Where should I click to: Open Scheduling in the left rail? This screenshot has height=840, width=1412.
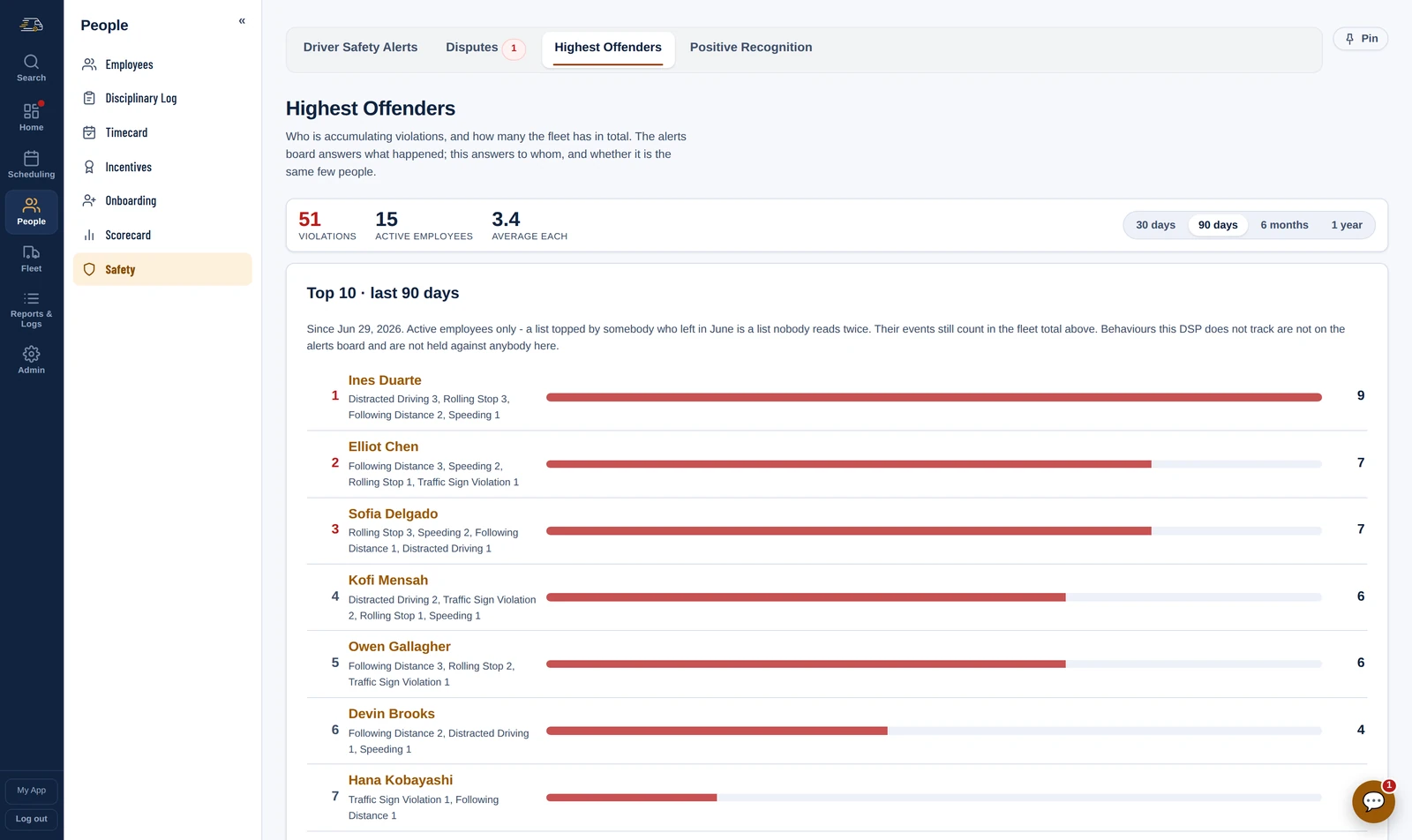(31, 164)
